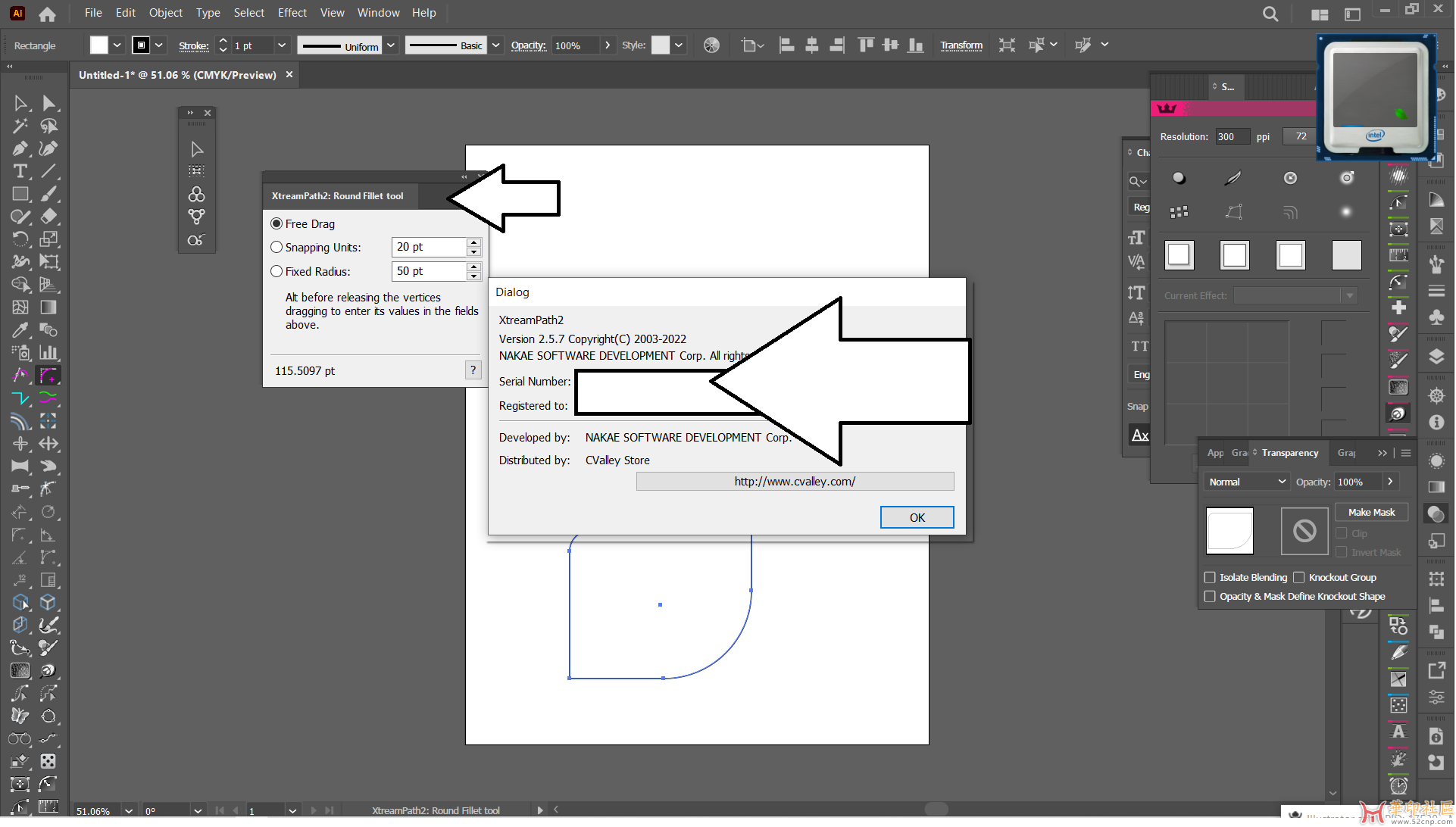Viewport: 1456px width, 827px height.
Task: Open the Illustrator home screen
Action: pos(47,14)
